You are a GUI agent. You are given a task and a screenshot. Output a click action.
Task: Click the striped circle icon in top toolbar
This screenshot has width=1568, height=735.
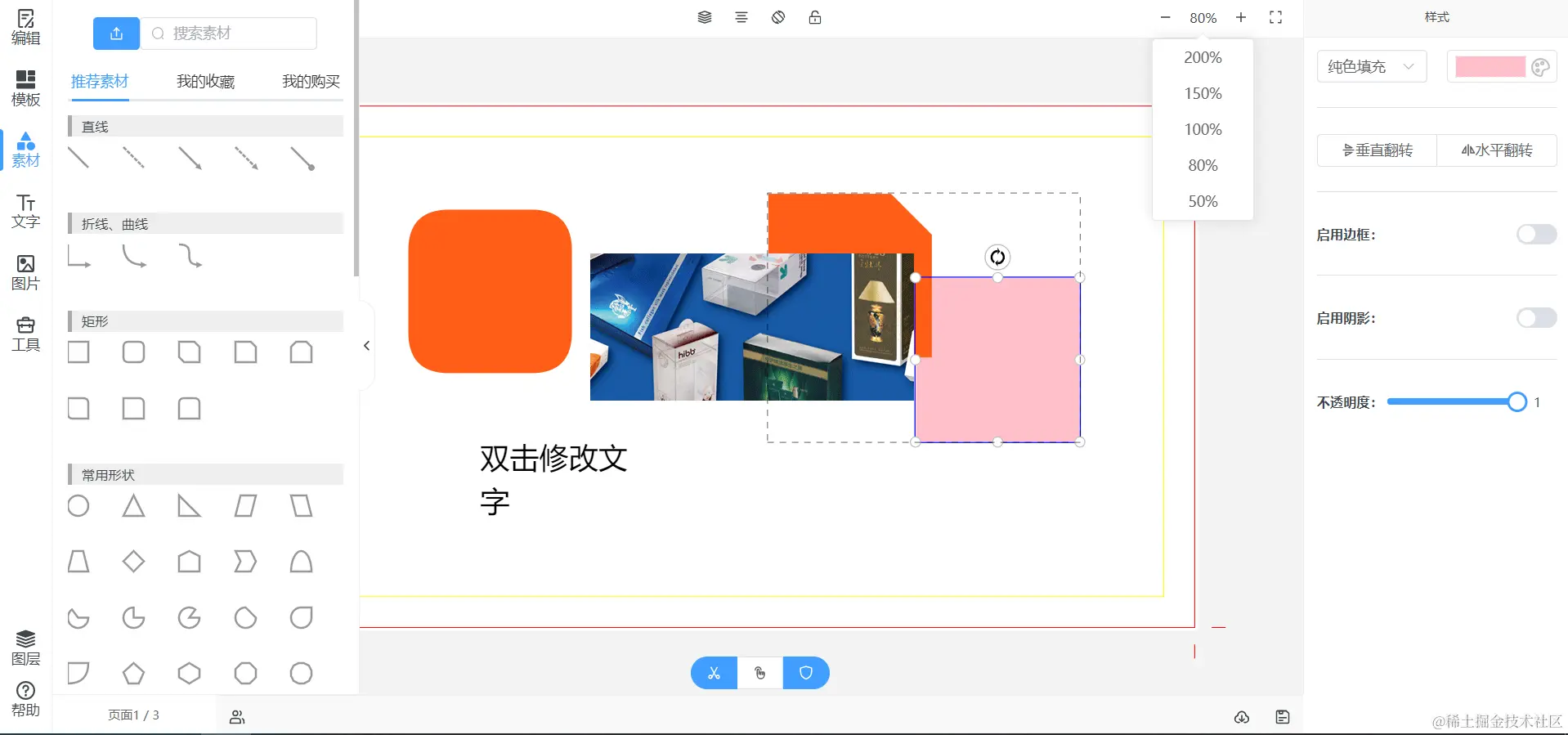point(778,17)
